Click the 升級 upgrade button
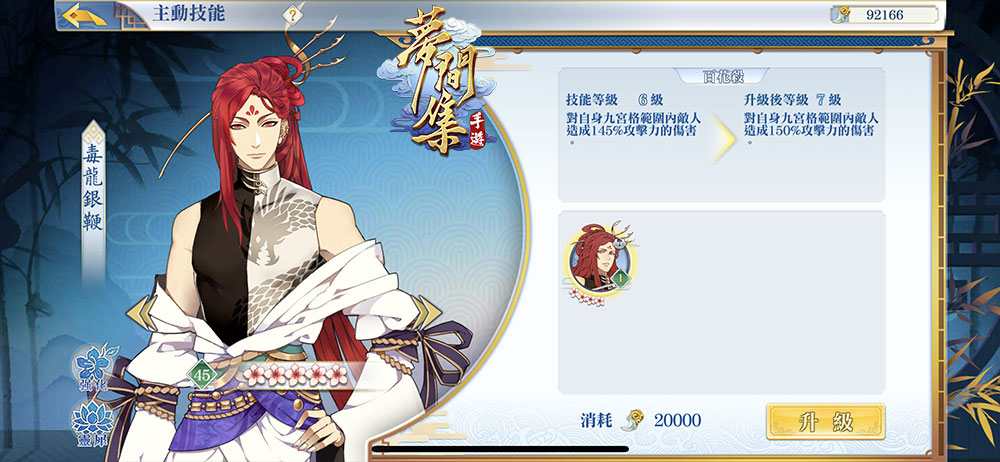Viewport: 1000px width, 462px height. [825, 421]
